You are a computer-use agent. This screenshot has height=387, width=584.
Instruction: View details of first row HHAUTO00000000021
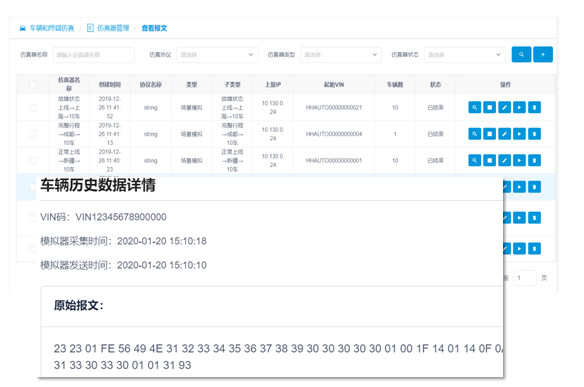pyautogui.click(x=474, y=107)
